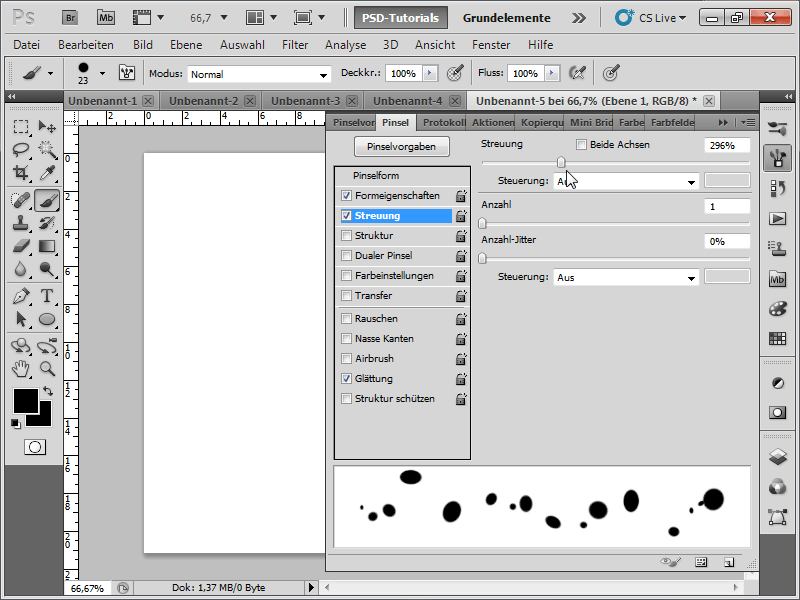Enable the Rauschen checkbox

[x=346, y=318]
